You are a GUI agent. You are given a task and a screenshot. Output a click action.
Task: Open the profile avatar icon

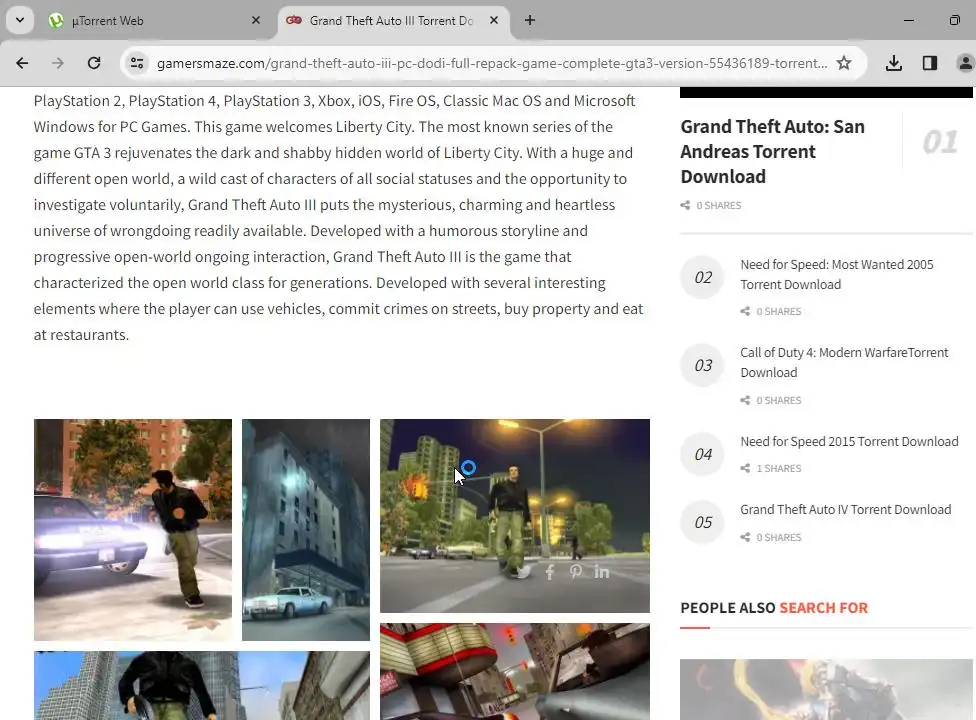965,63
